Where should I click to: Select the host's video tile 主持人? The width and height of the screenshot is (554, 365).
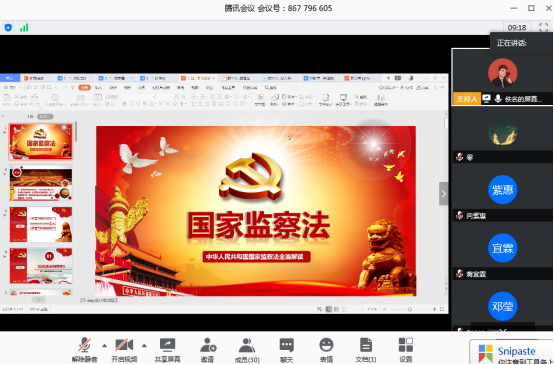coord(502,77)
